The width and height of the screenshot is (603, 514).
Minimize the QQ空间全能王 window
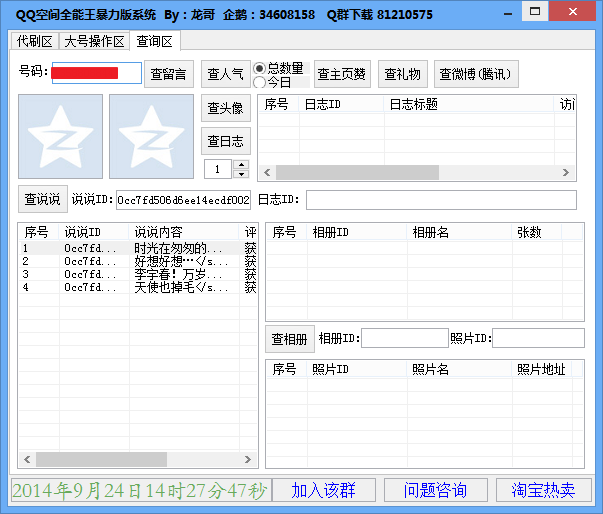508,13
